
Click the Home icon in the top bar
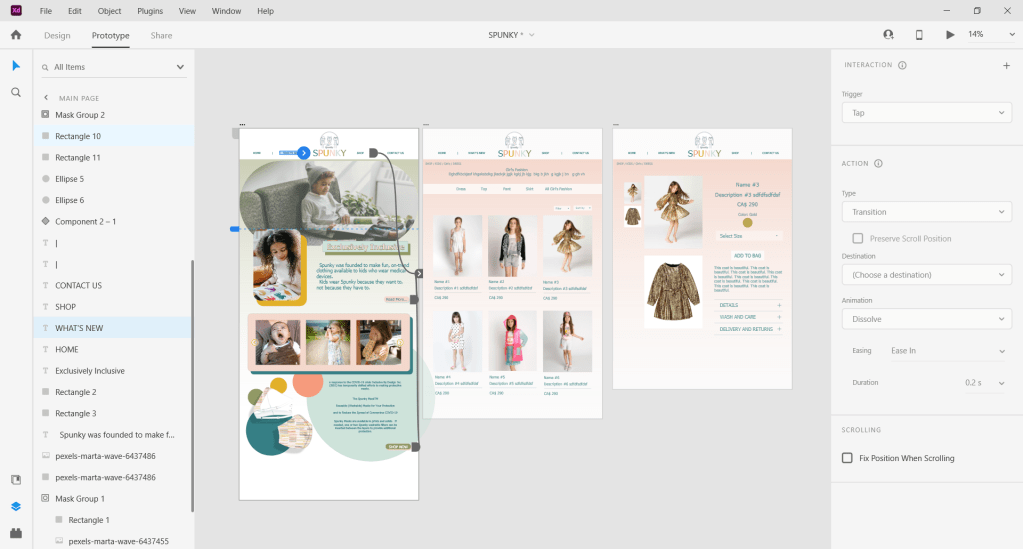pyautogui.click(x=16, y=35)
